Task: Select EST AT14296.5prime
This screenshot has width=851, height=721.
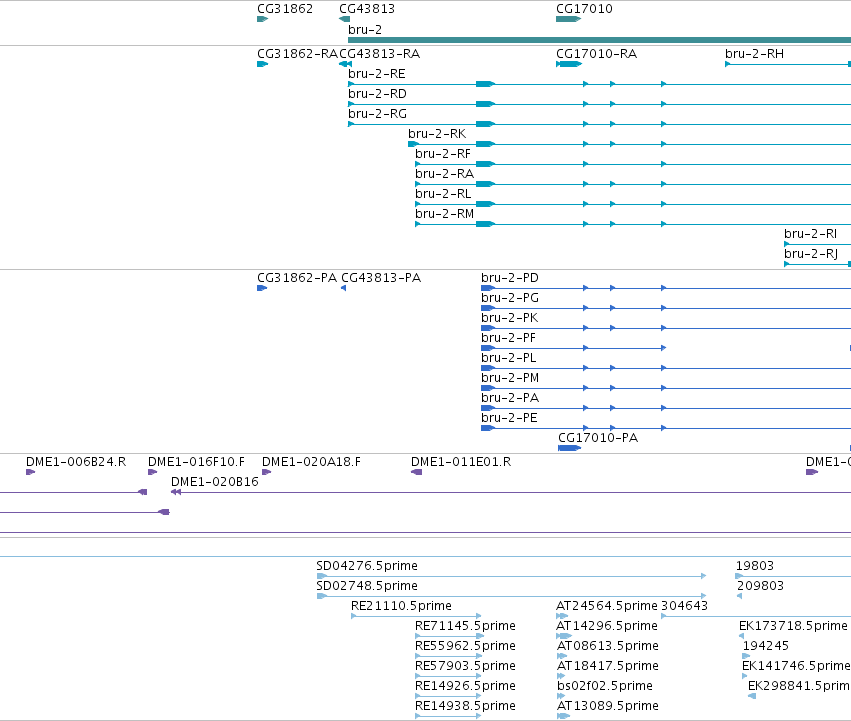Action: [x=564, y=636]
